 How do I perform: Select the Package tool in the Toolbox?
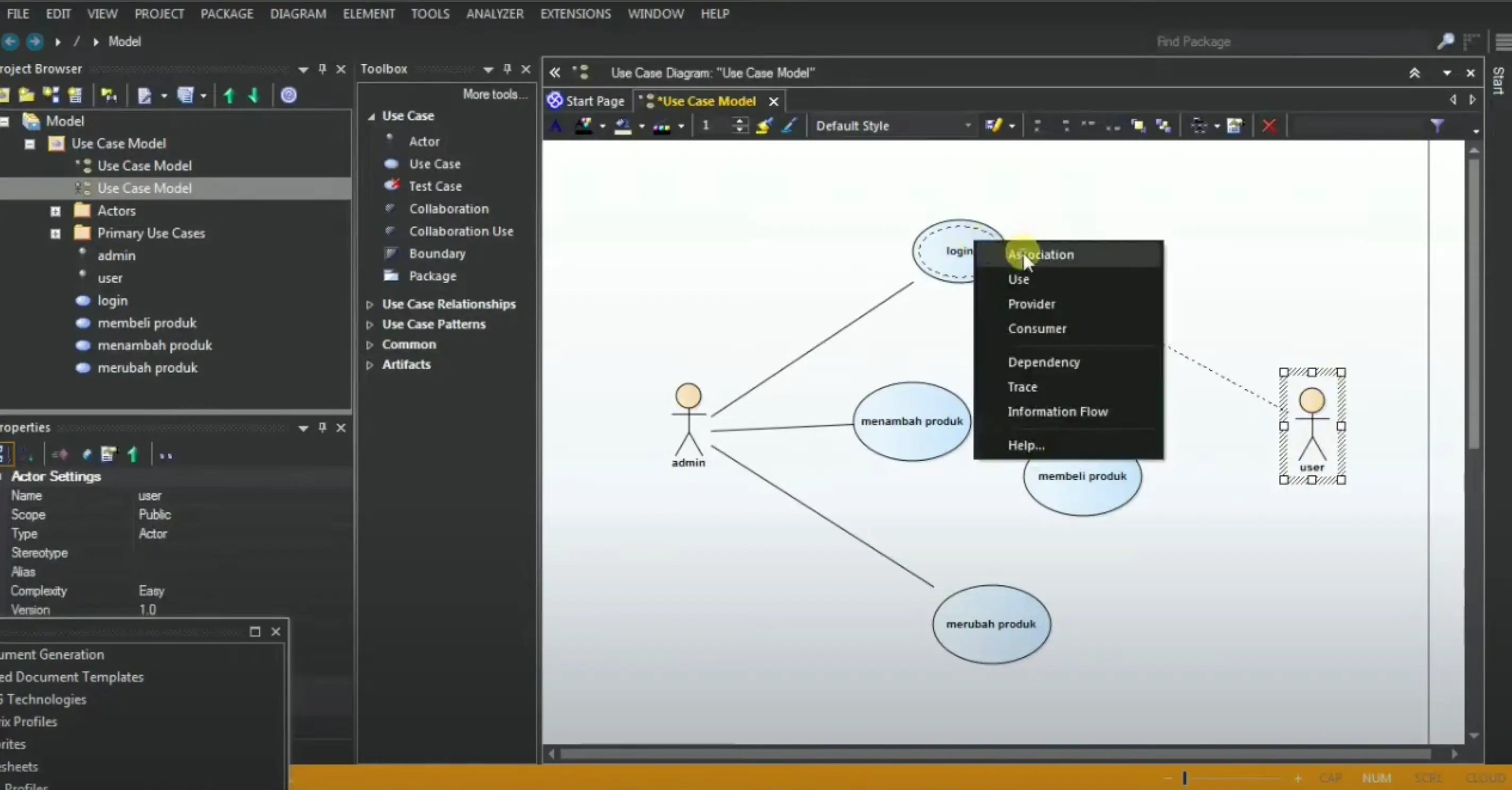tap(433, 276)
